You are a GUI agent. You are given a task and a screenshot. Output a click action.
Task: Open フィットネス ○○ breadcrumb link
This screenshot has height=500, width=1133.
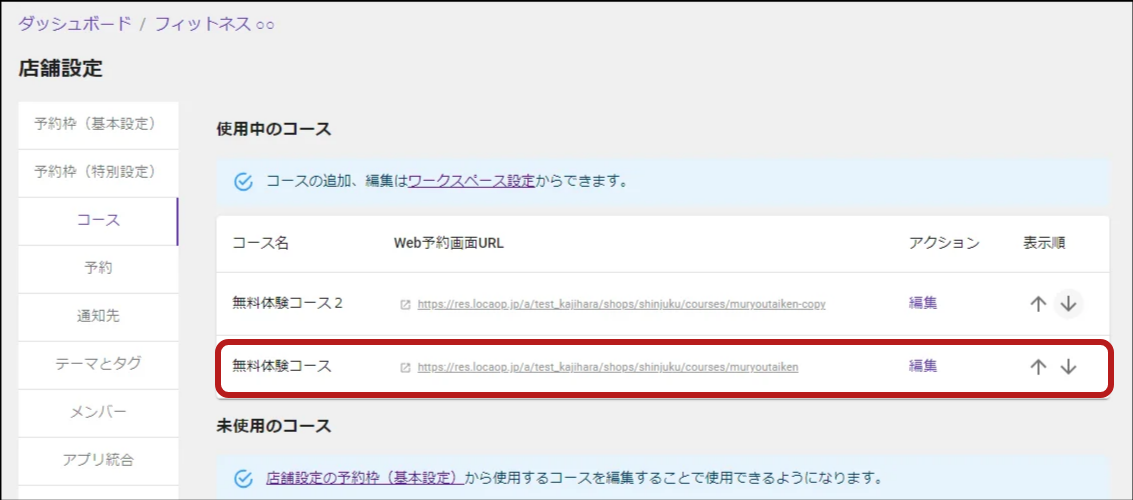point(215,24)
